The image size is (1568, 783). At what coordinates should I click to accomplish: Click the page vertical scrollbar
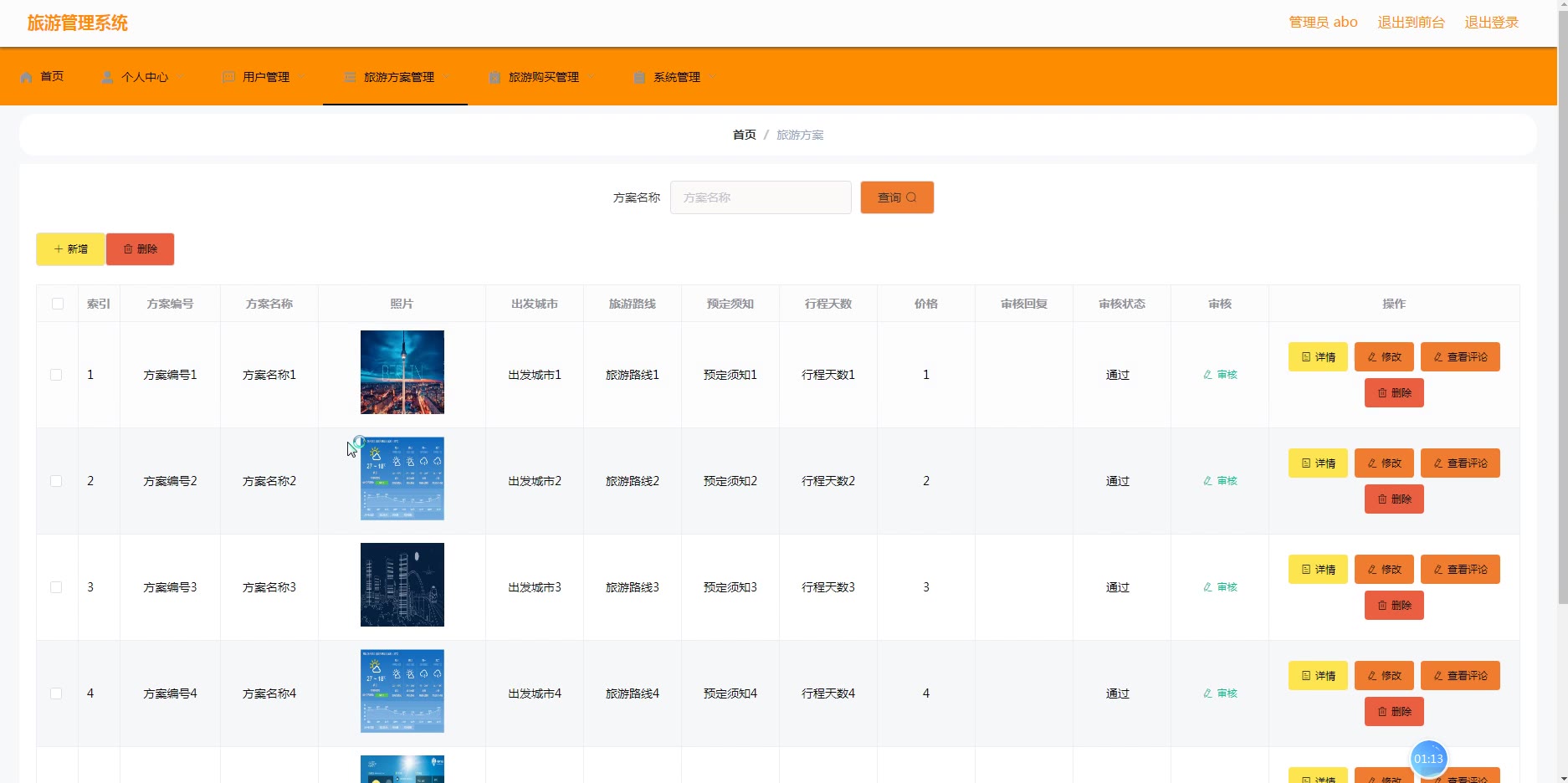pyautogui.click(x=1562, y=335)
